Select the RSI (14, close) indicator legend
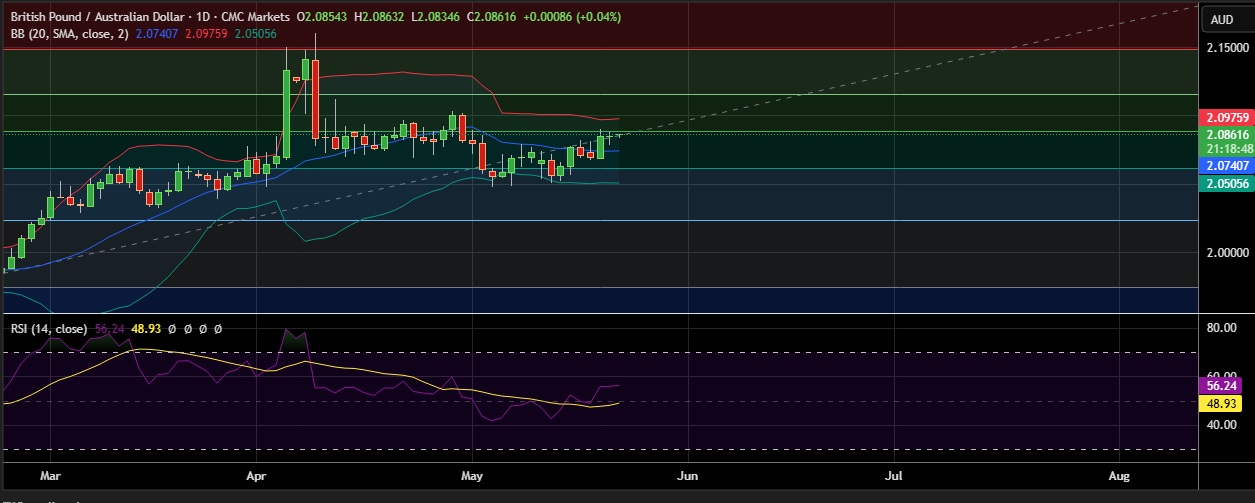The image size is (1255, 503). point(47,328)
